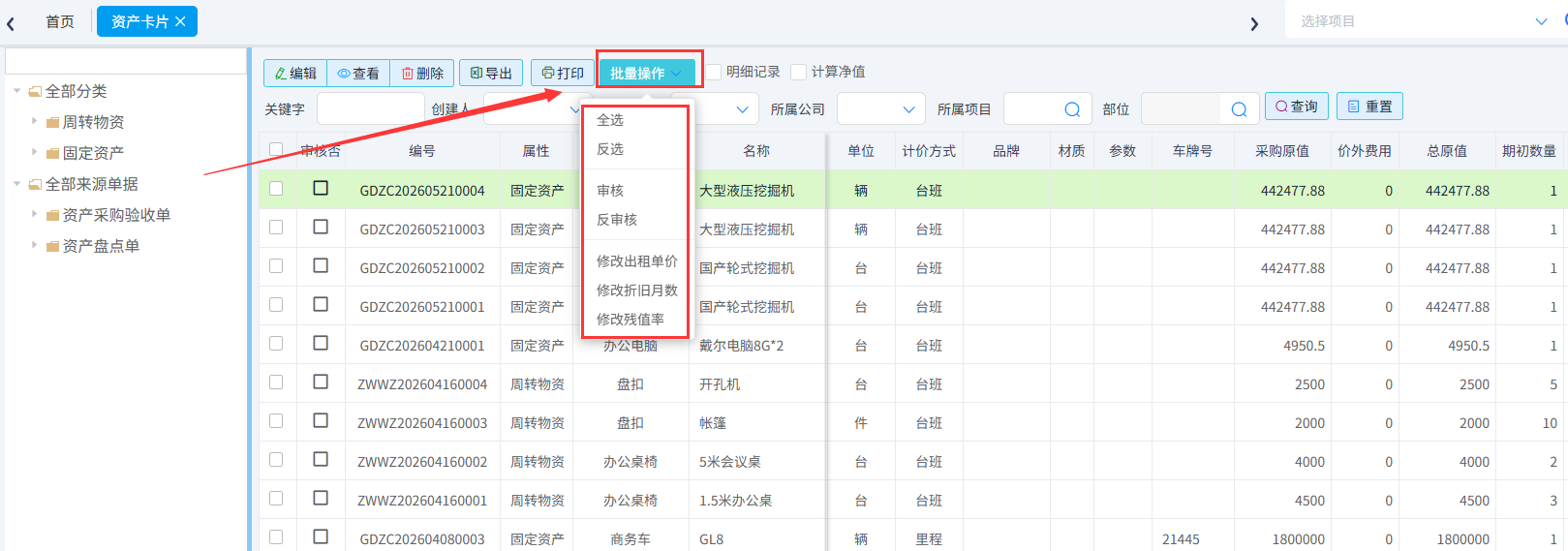Click the left tab scroll arrow

coord(11,23)
